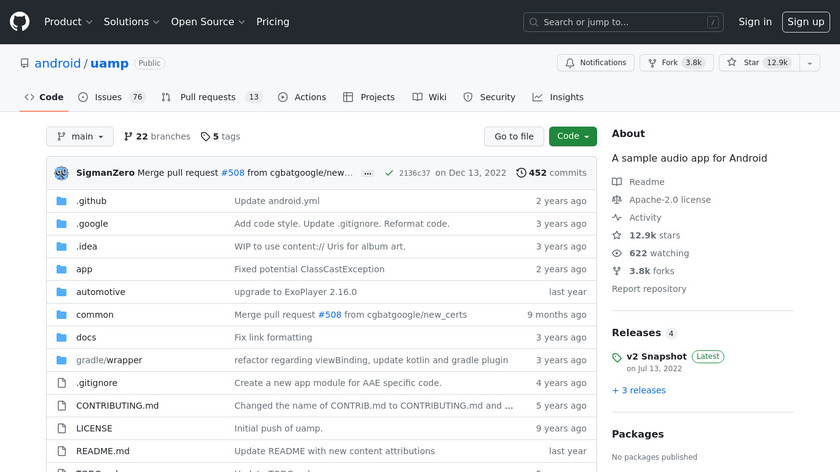
Task: Open the Apache-2.0 license link
Action: click(669, 200)
